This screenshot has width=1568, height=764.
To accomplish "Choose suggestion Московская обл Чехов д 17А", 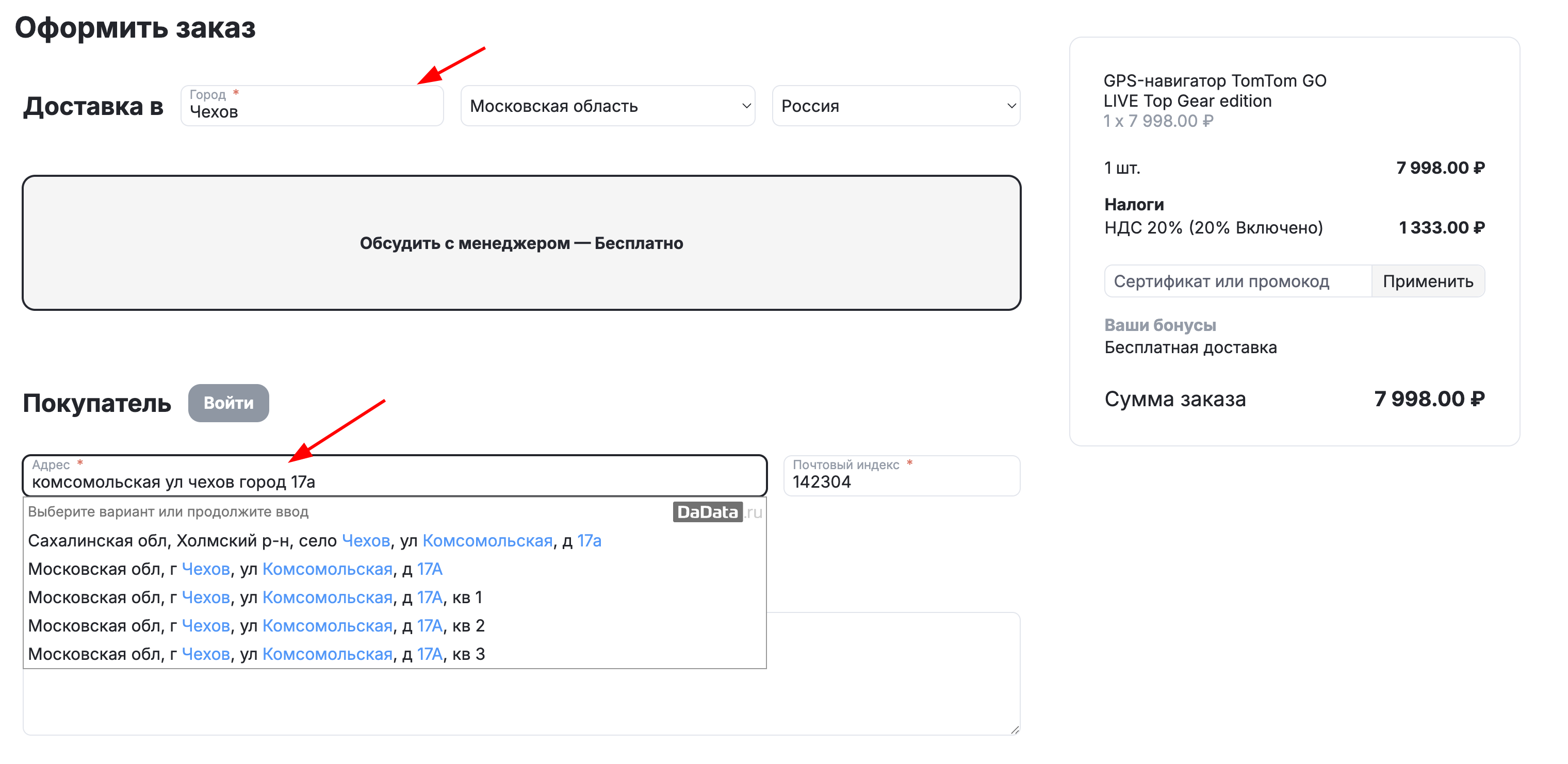I will pos(235,569).
